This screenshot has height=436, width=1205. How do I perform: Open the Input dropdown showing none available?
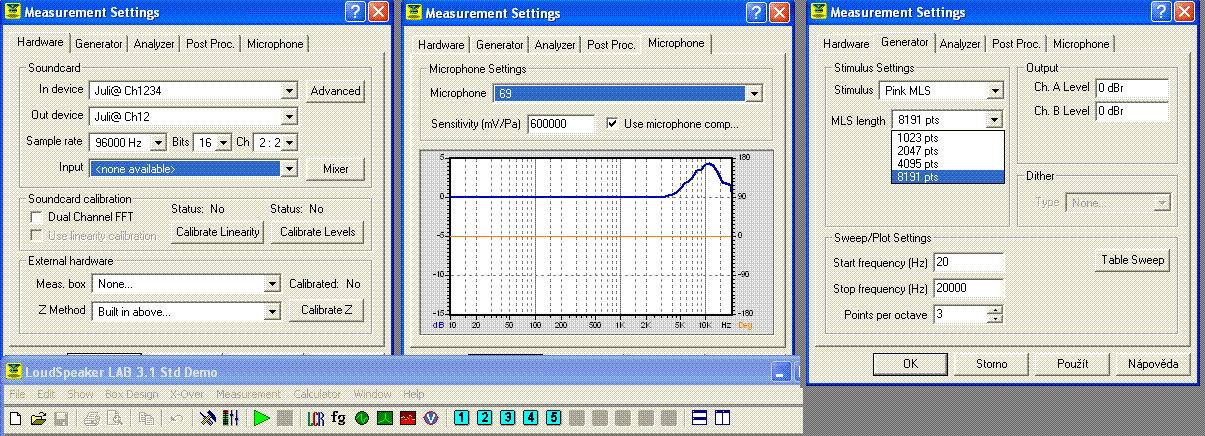coord(289,168)
